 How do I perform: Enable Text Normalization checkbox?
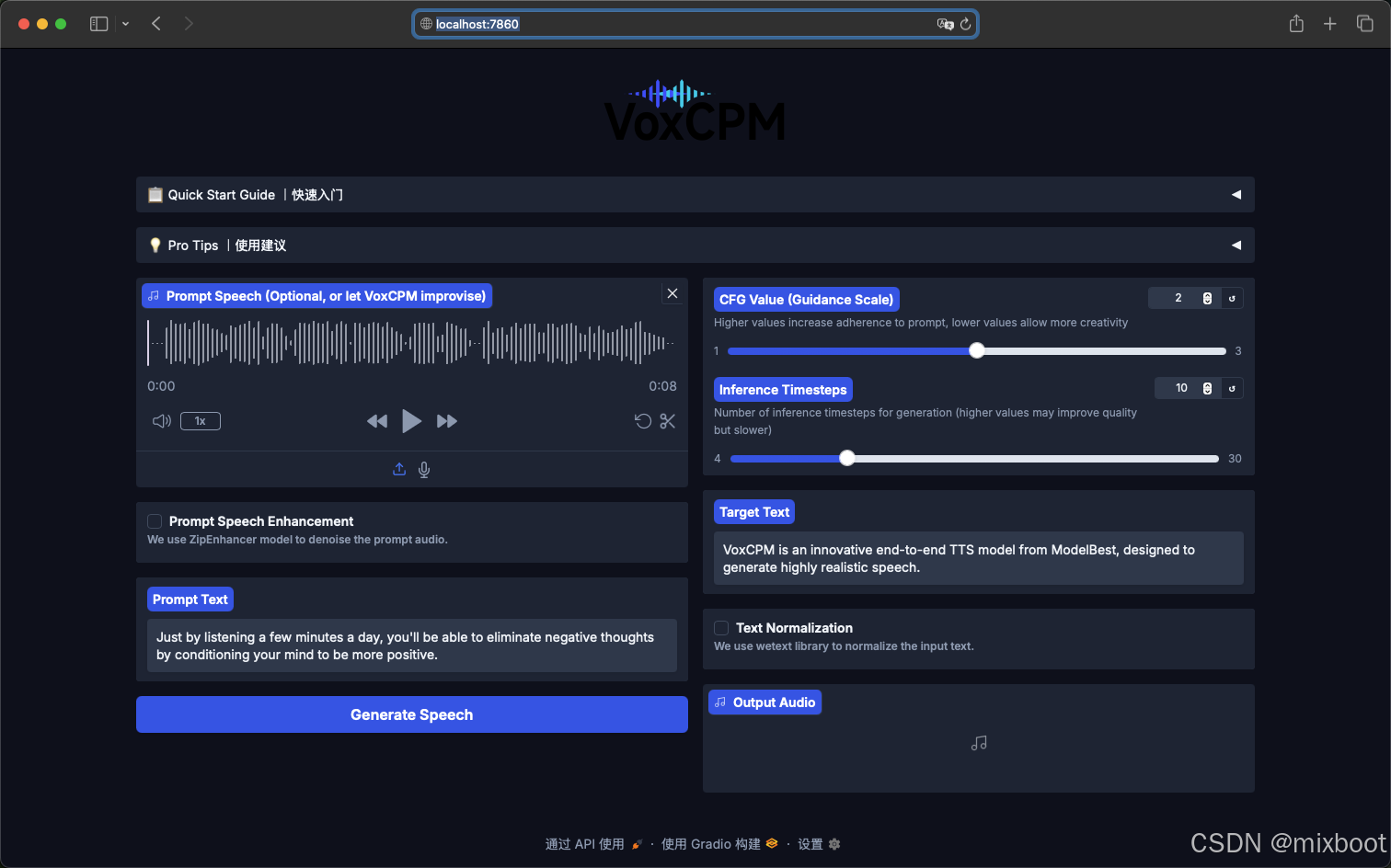(721, 628)
